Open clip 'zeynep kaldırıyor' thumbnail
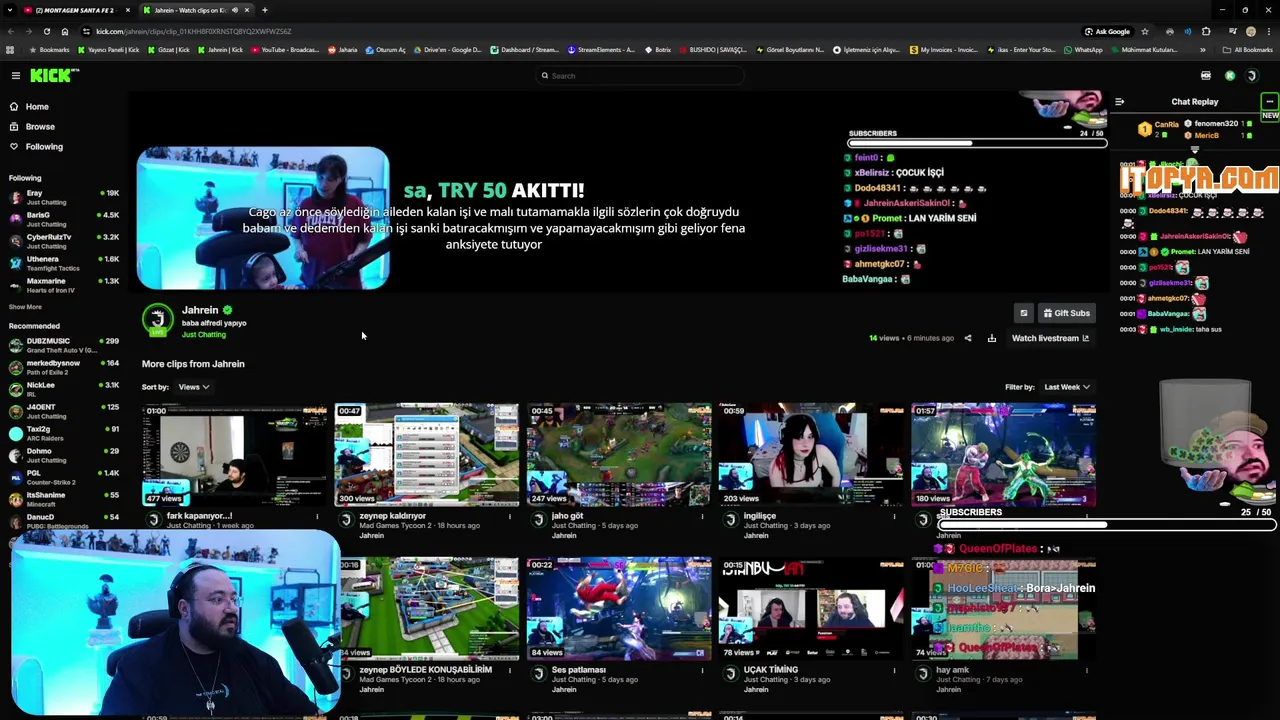 pos(427,455)
